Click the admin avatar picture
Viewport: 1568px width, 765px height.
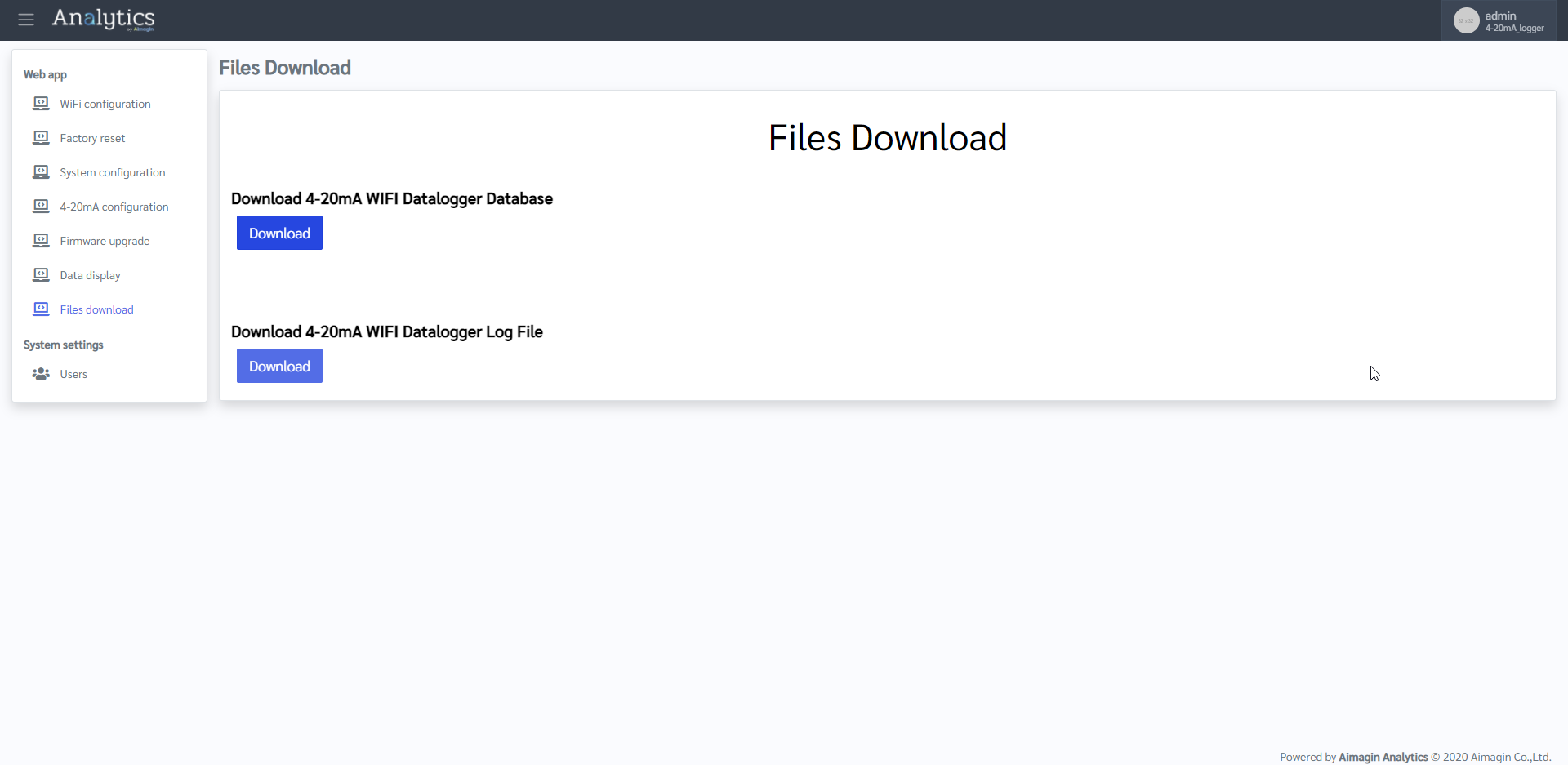pyautogui.click(x=1466, y=20)
